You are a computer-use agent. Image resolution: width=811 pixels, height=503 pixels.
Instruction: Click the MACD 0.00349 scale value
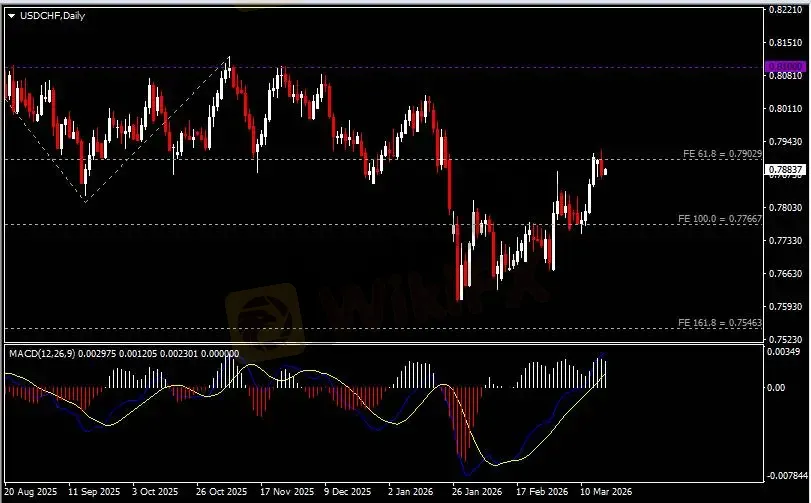tap(784, 352)
